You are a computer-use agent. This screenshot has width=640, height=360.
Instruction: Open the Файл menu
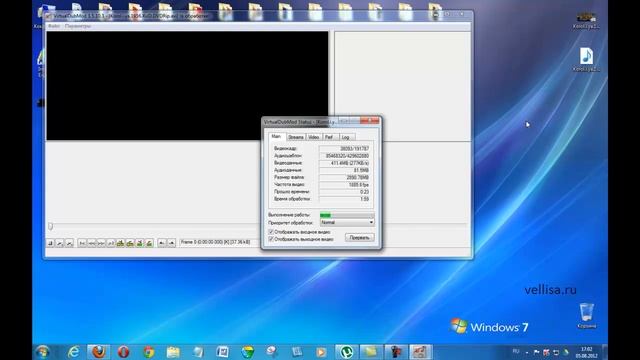[54, 26]
